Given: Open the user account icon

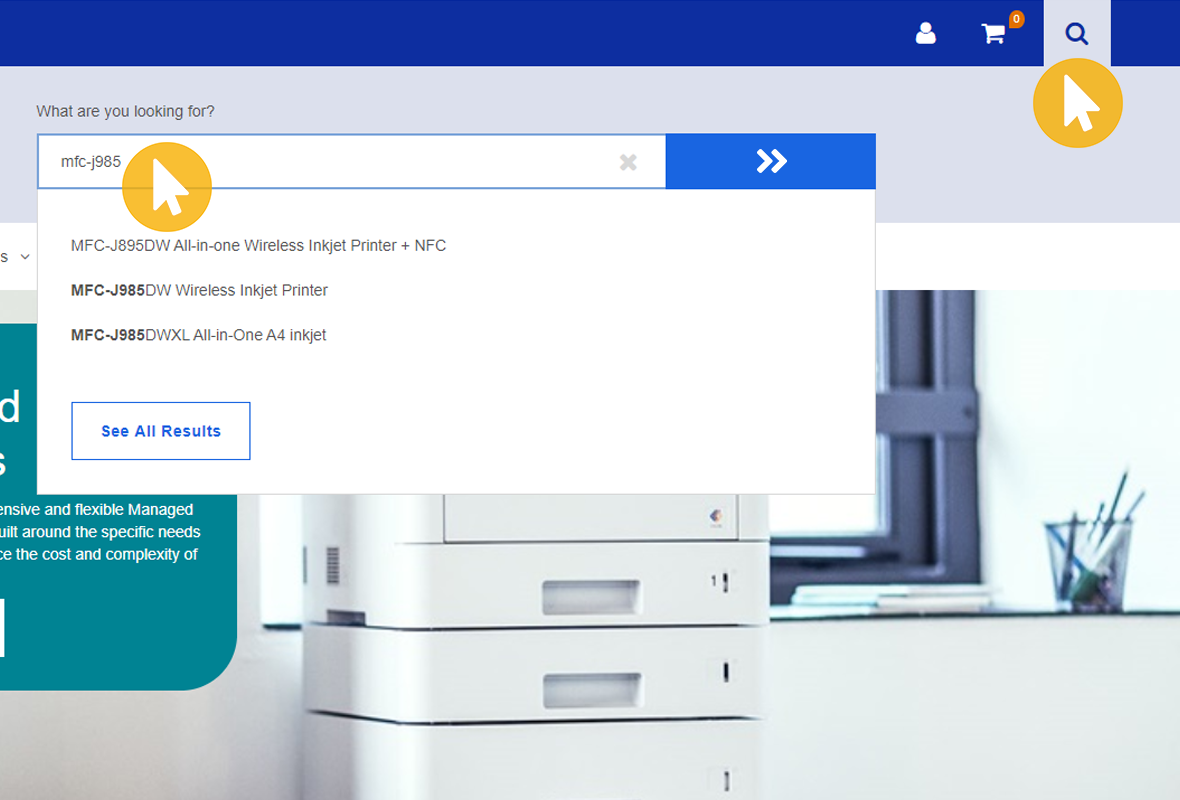Looking at the screenshot, I should [925, 33].
